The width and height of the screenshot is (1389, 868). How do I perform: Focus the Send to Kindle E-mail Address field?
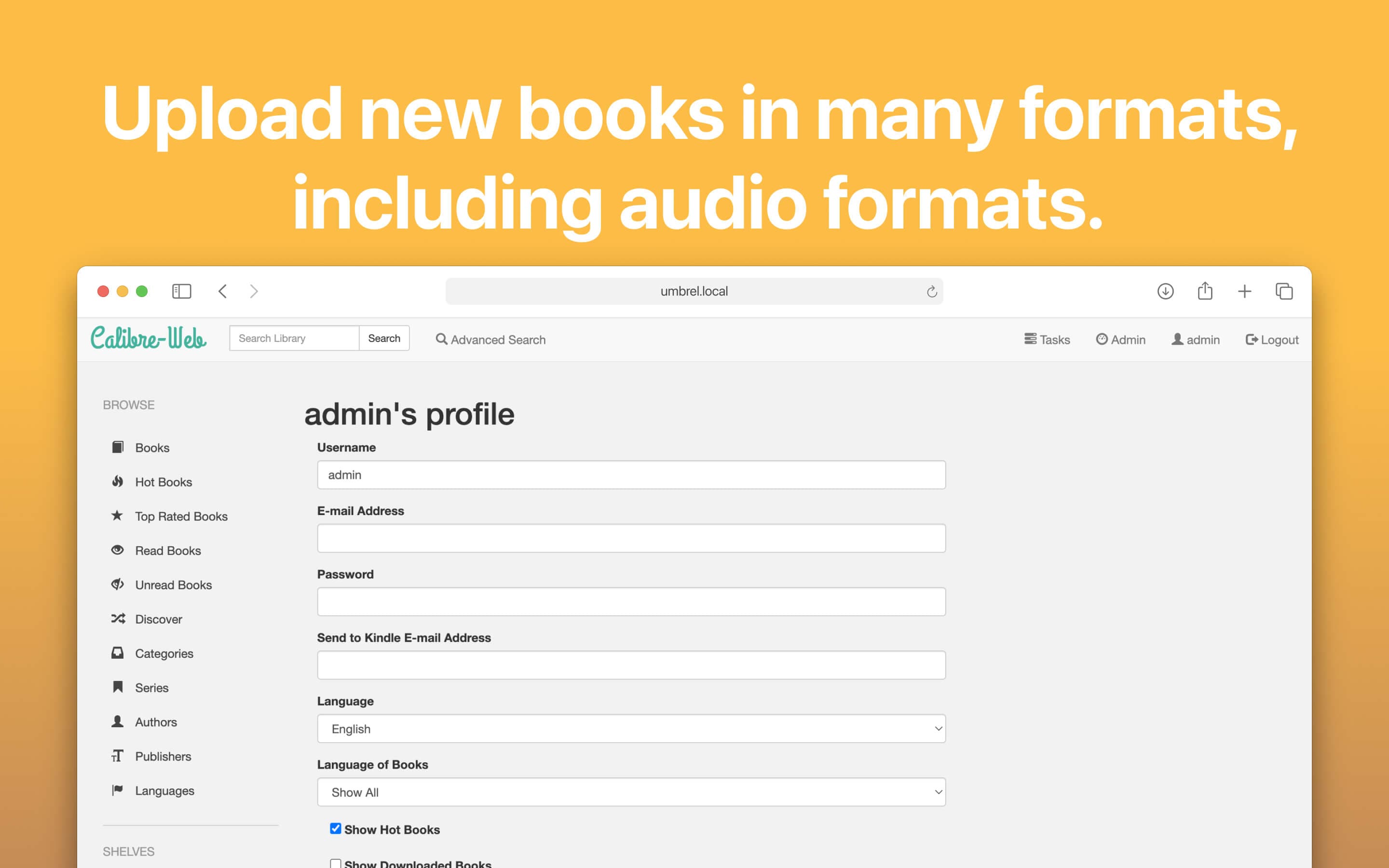click(x=631, y=665)
